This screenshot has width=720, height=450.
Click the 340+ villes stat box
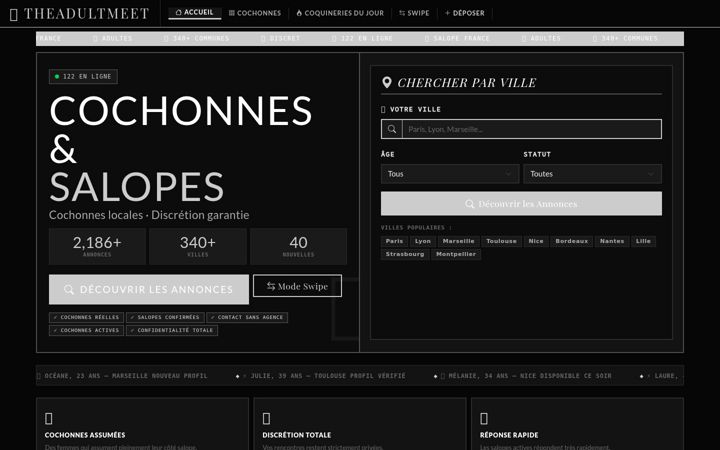point(197,247)
